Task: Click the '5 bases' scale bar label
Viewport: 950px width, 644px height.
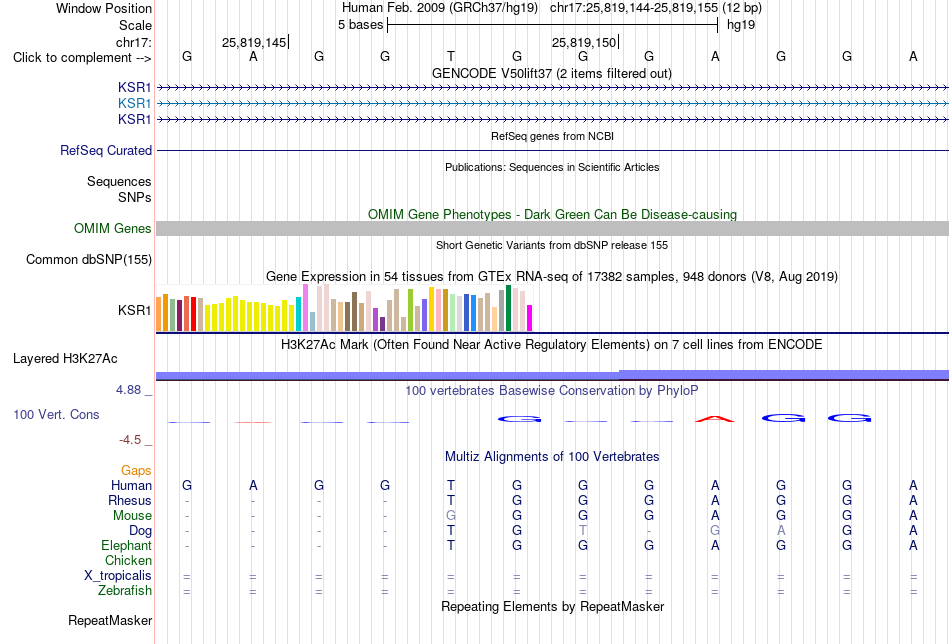Action: pos(360,25)
